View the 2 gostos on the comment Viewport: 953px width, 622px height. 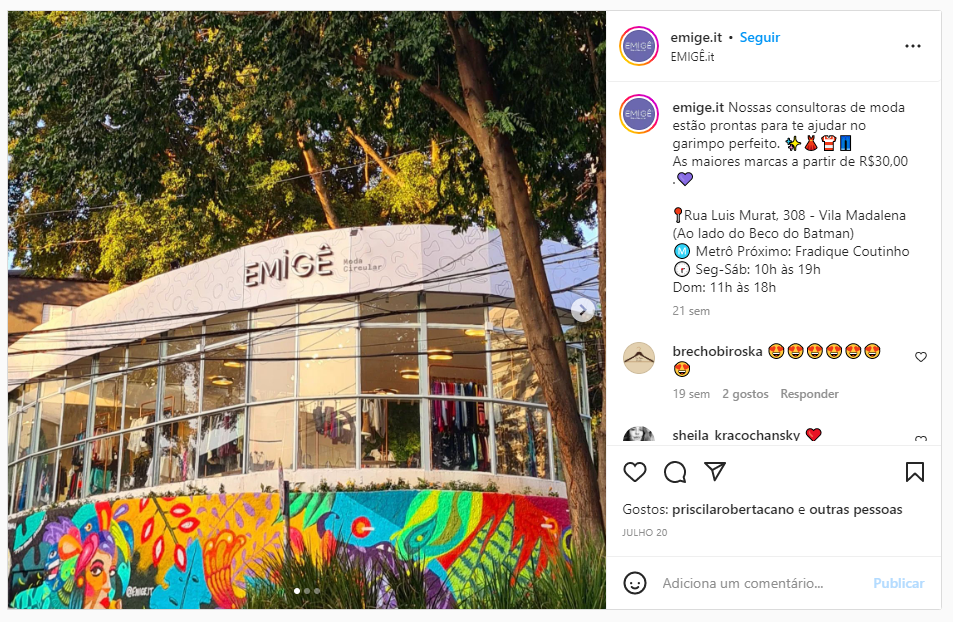[x=745, y=394]
